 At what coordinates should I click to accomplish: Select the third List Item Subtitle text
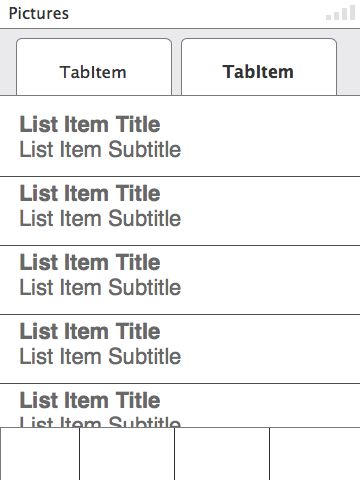click(100, 287)
